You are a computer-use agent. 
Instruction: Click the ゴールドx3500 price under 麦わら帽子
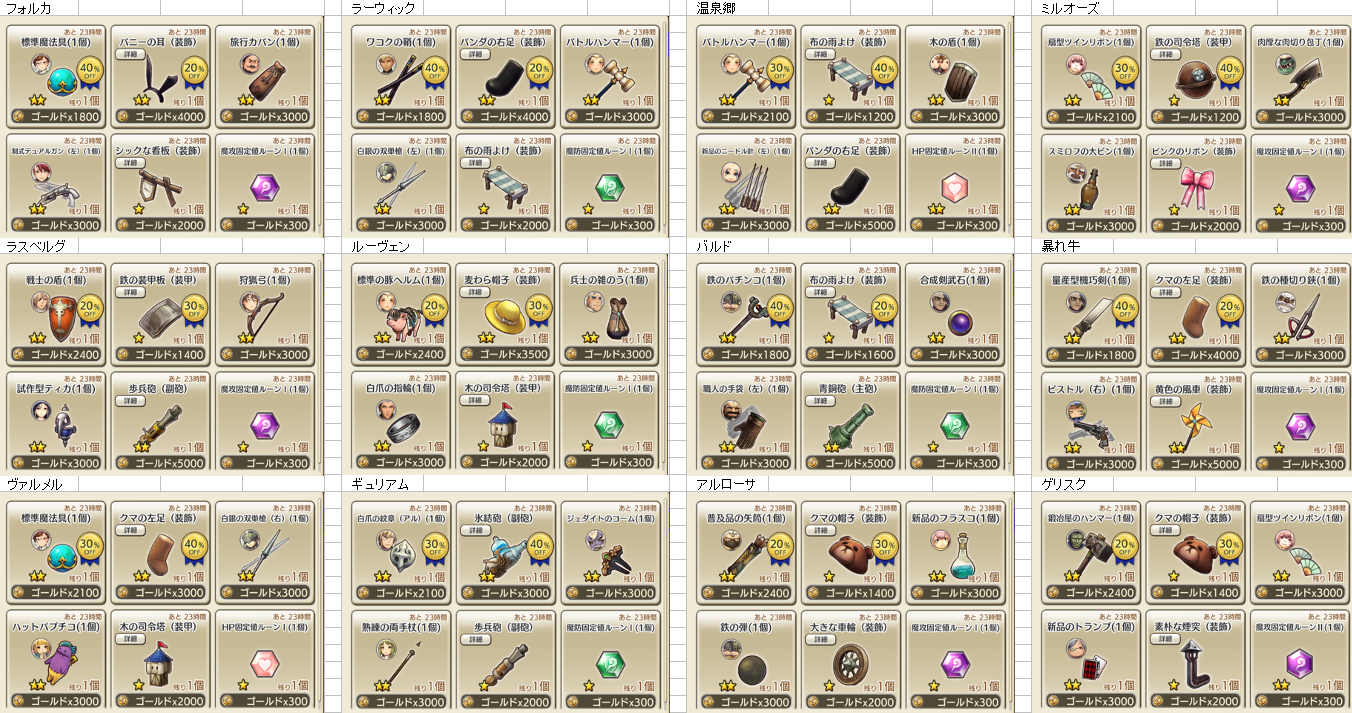[x=507, y=354]
